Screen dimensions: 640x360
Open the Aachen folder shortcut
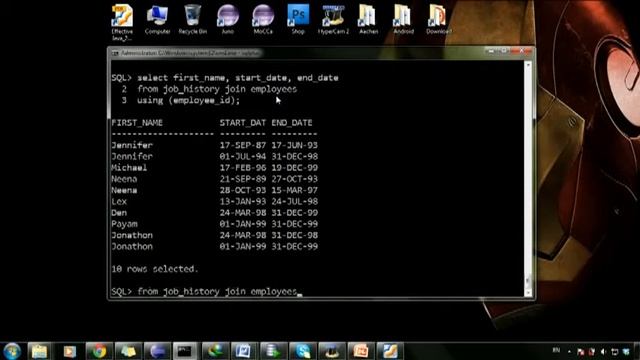coord(368,19)
